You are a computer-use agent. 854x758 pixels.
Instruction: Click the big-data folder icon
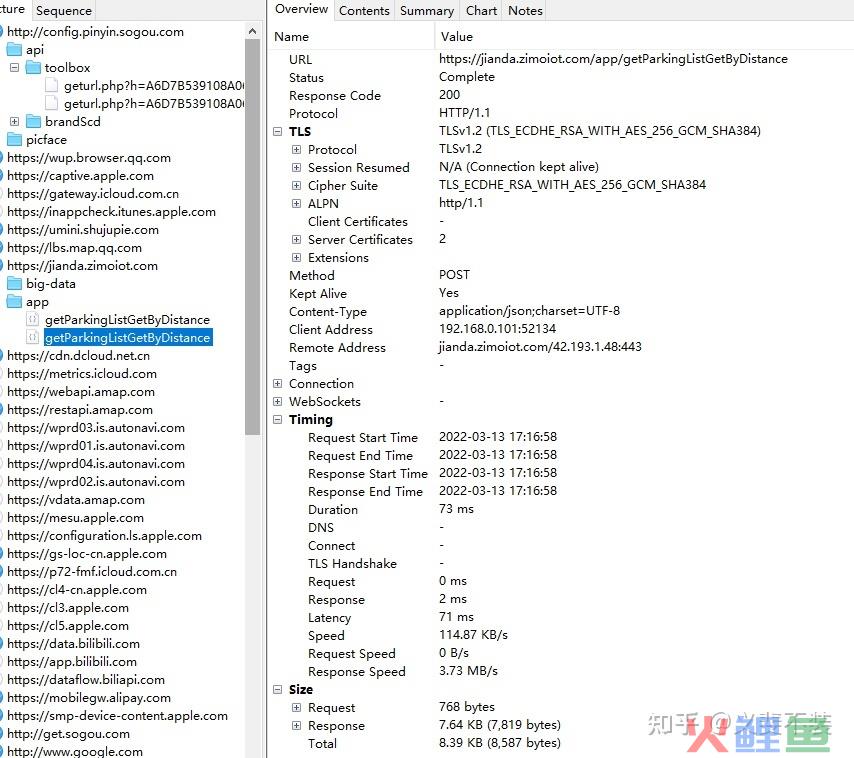click(x=14, y=284)
